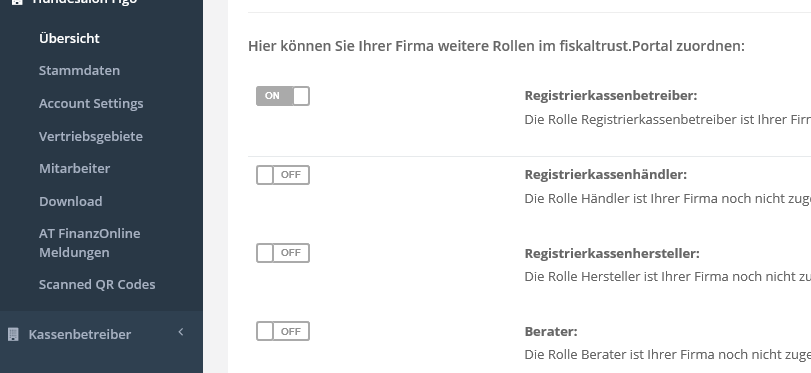Turn off the Registrierkassenbetreiber role switch
This screenshot has width=811, height=373.
tap(283, 96)
